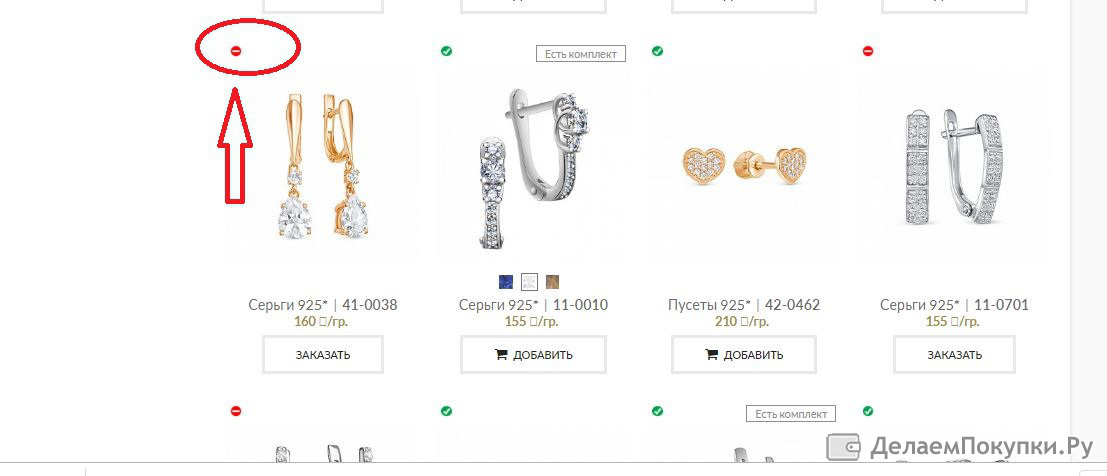This screenshot has width=1107, height=476.
Task: Click 'Заказать' button for earrings 41-0038
Action: pos(323,355)
